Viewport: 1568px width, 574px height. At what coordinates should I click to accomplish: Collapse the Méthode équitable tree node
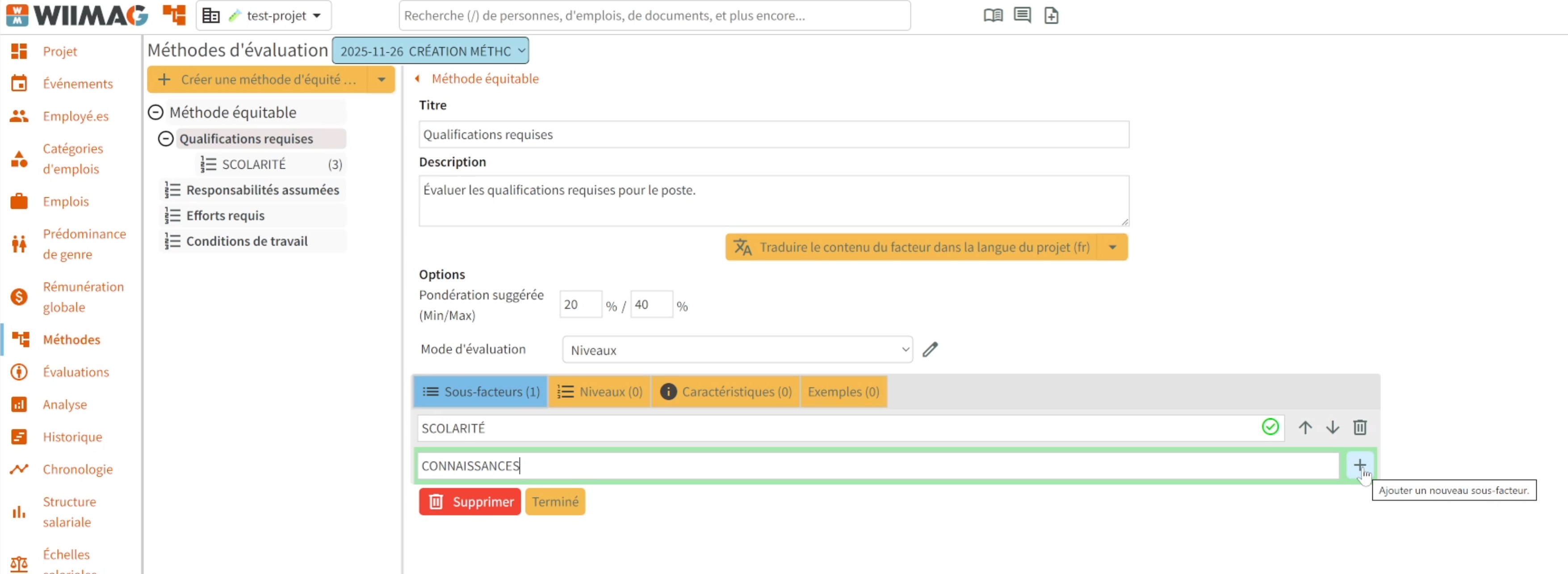click(x=156, y=112)
